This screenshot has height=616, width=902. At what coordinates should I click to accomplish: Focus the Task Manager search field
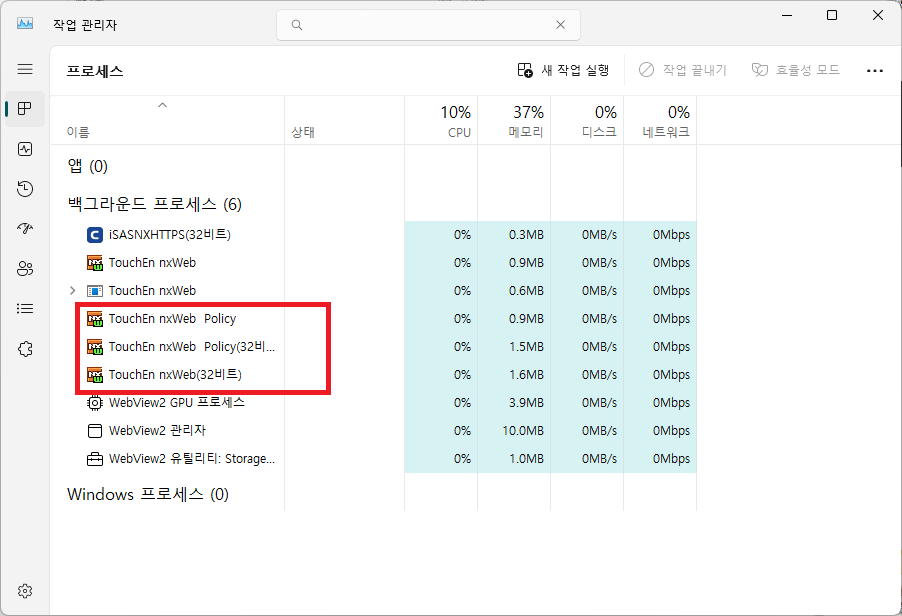click(428, 25)
